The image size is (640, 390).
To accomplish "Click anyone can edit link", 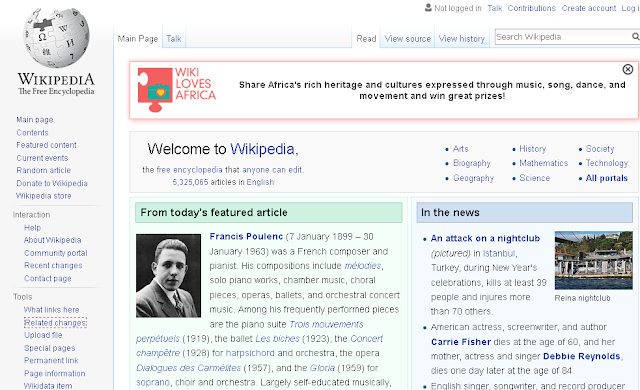I will coord(272,170).
